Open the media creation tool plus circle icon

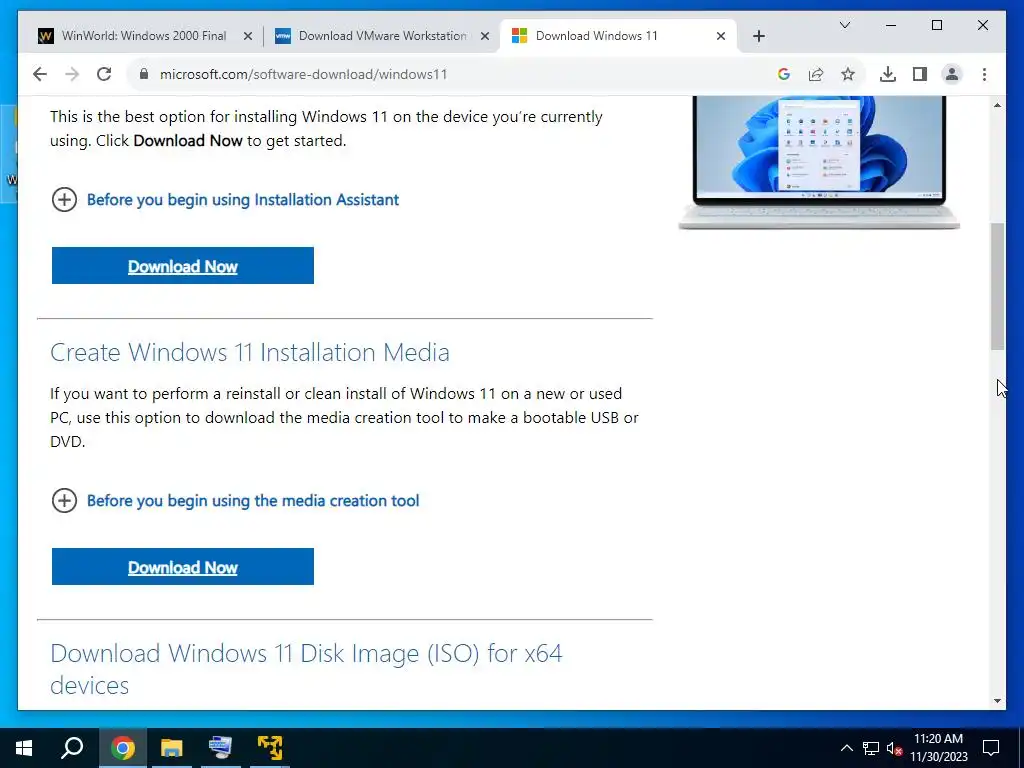(64, 501)
